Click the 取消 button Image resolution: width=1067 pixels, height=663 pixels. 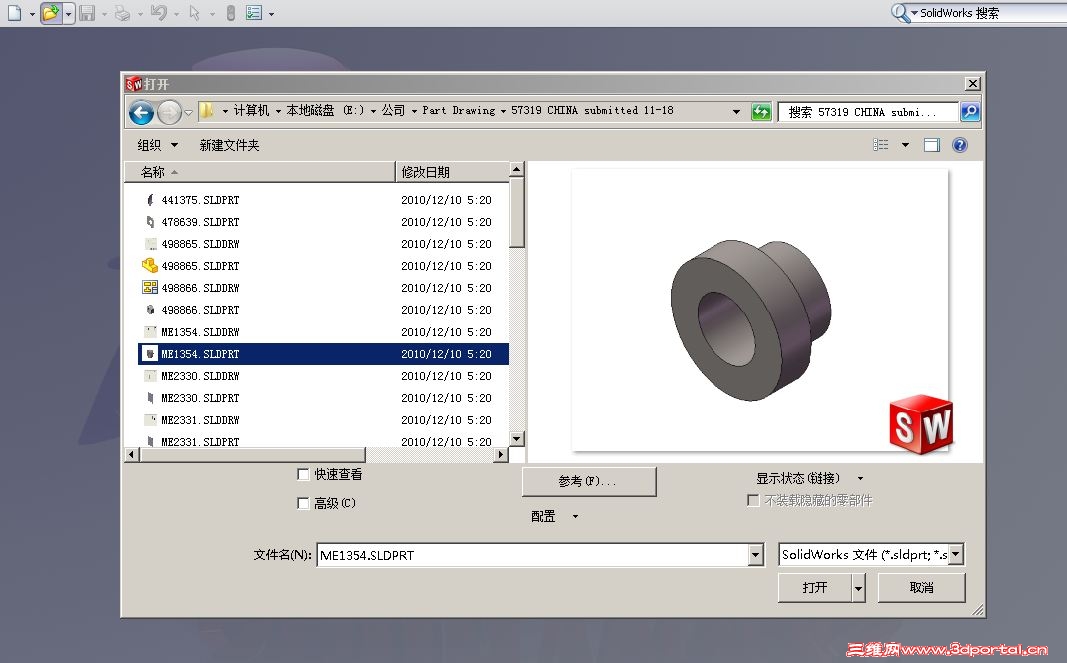[921, 587]
